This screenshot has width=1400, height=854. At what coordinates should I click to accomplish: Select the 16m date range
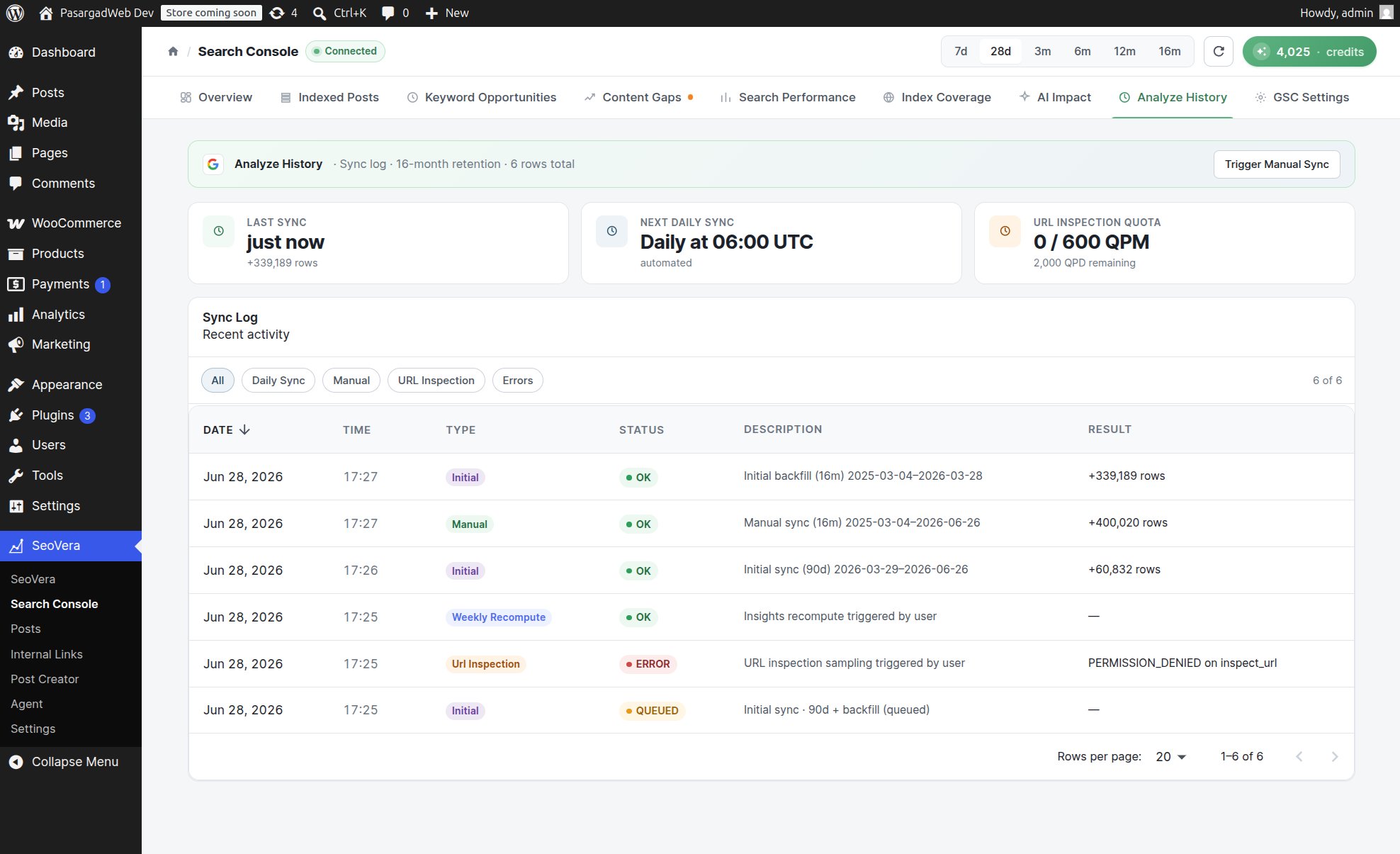1170,51
